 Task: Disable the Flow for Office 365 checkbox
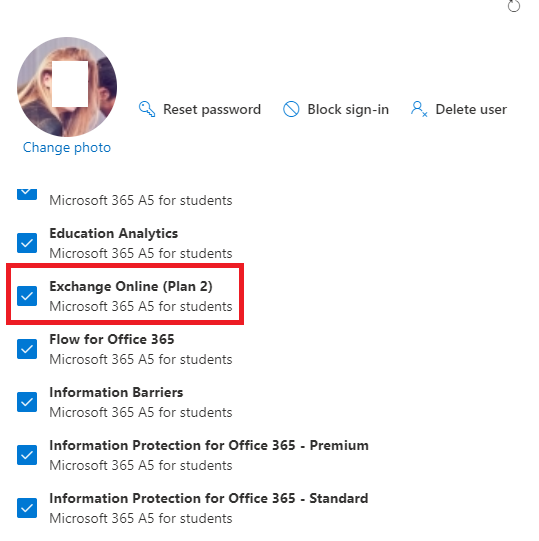(x=27, y=349)
